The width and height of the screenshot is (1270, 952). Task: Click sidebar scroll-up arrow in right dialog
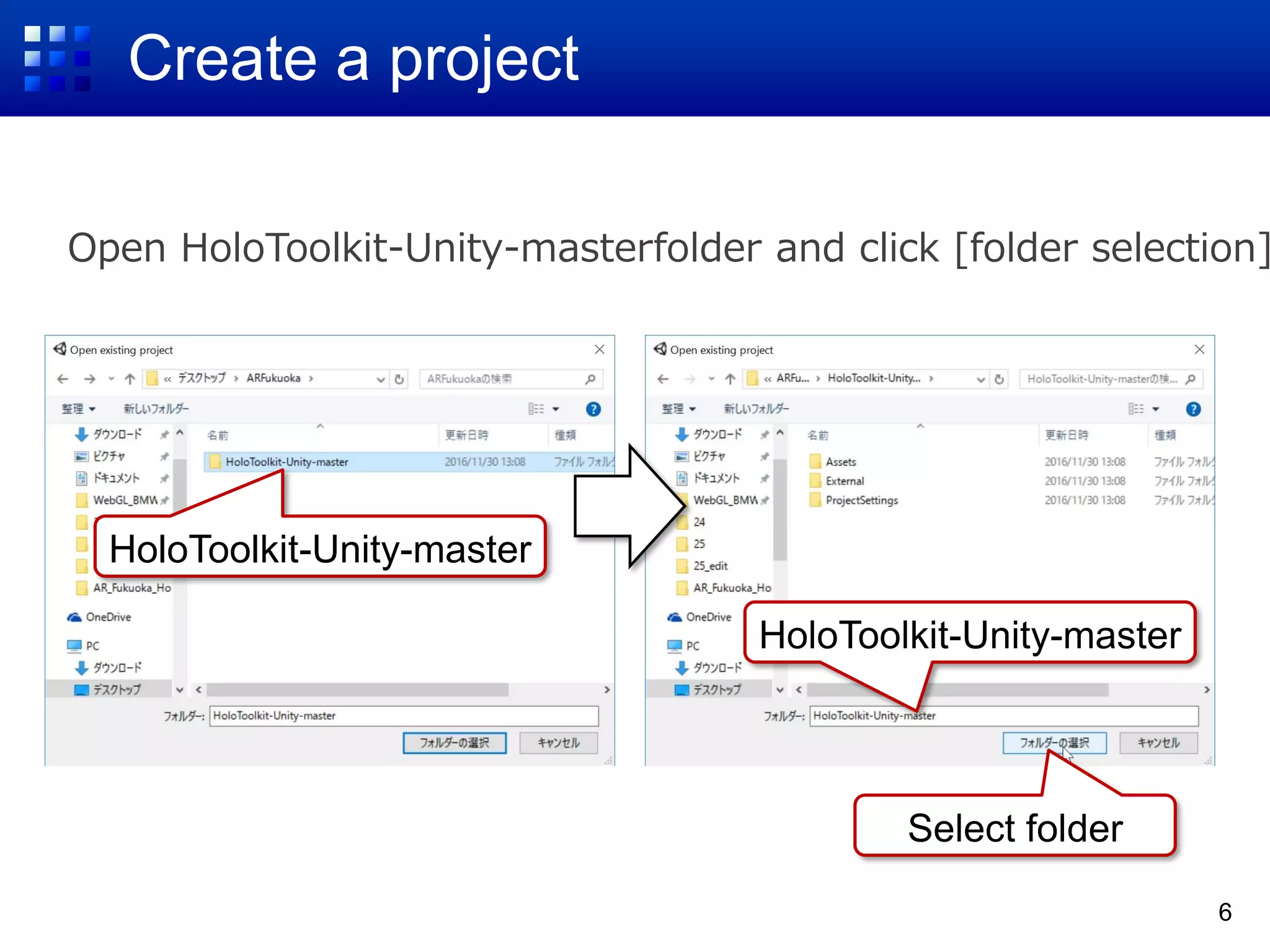(780, 433)
